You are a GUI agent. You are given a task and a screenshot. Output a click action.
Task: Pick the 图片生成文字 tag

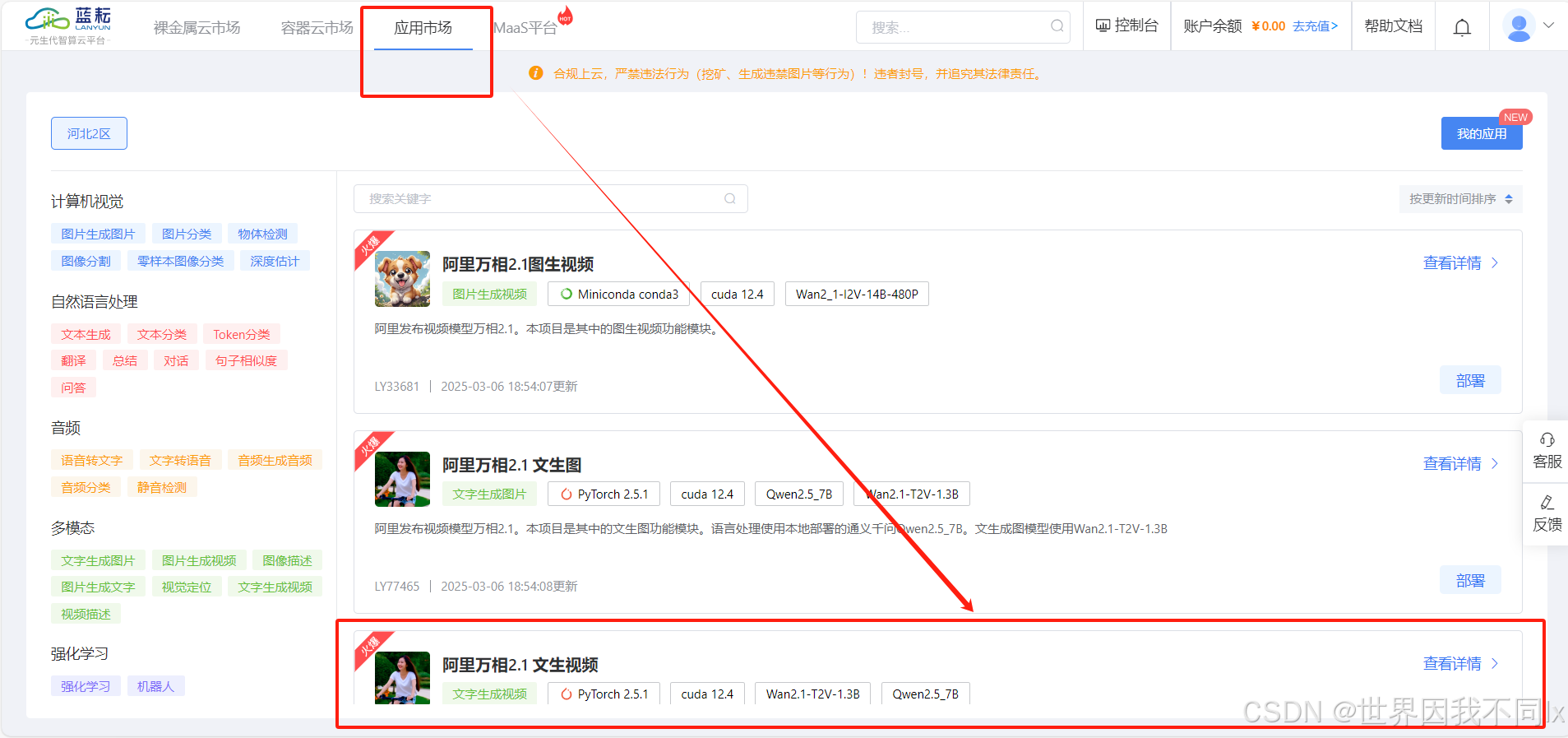(98, 587)
